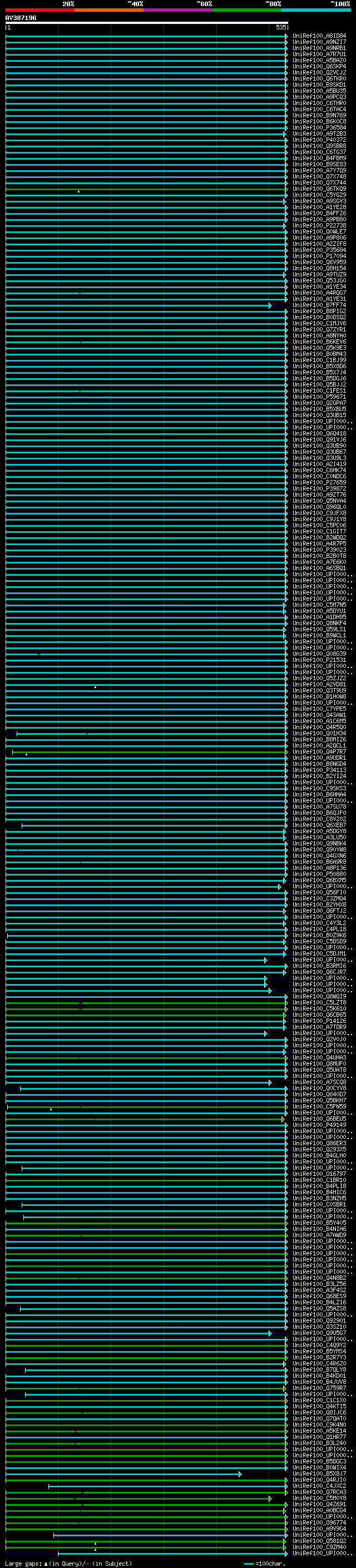Screen dimensions: 356x1568
Task: Select the UniRef100_A0BCG4 label
Action: pyautogui.click(x=319, y=1511)
